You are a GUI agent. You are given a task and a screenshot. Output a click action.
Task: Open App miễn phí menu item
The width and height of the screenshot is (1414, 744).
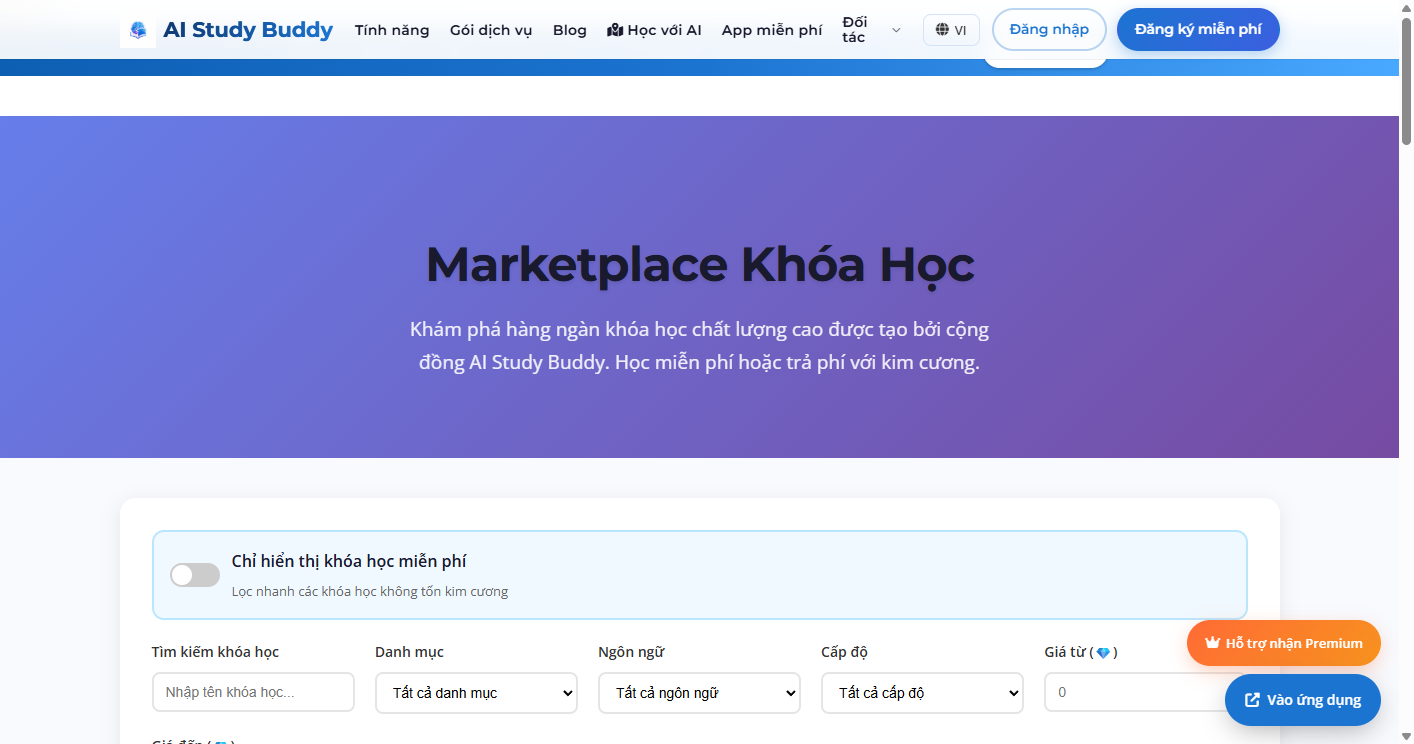pyautogui.click(x=772, y=30)
